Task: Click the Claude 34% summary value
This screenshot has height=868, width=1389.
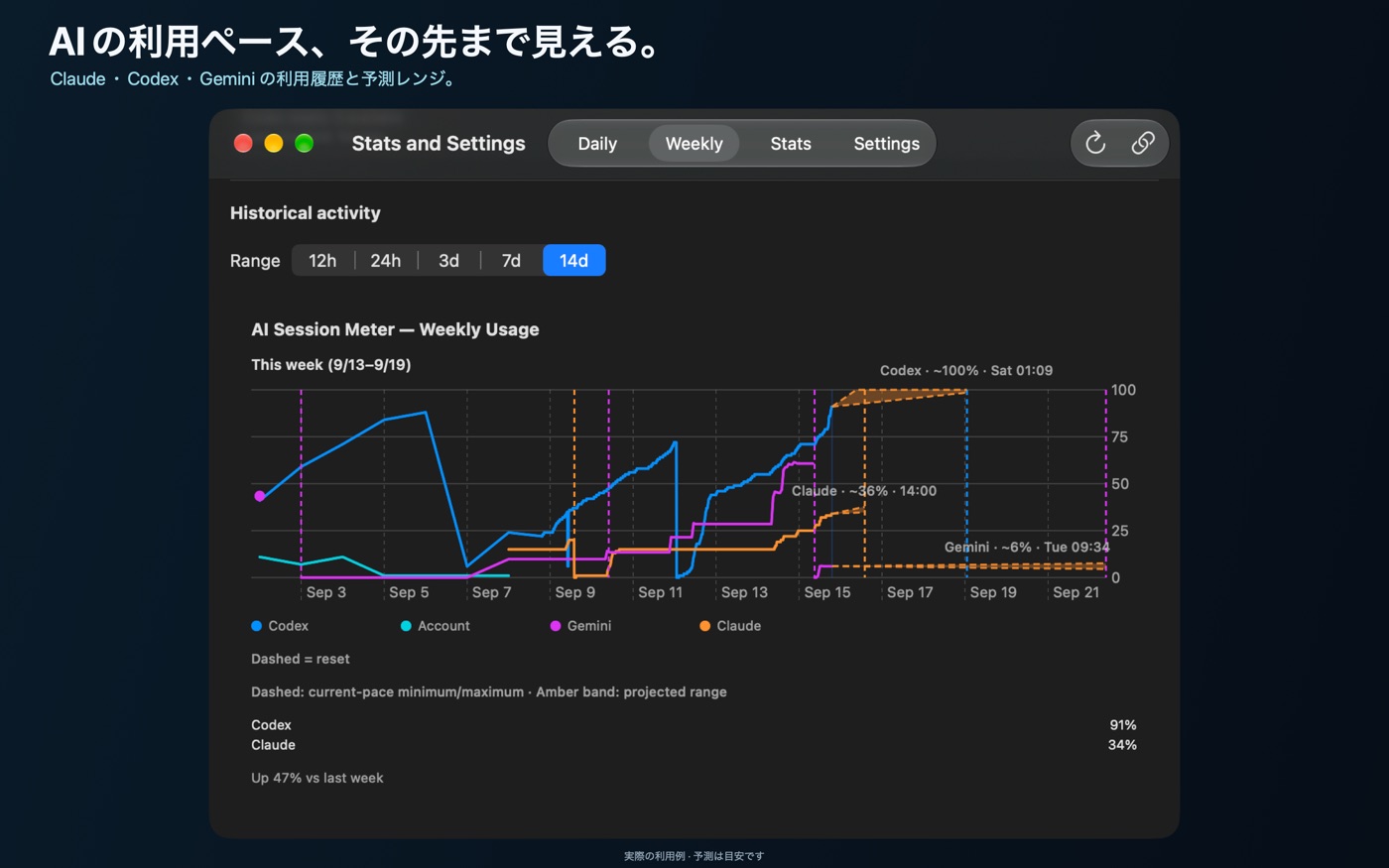Action: click(1122, 745)
